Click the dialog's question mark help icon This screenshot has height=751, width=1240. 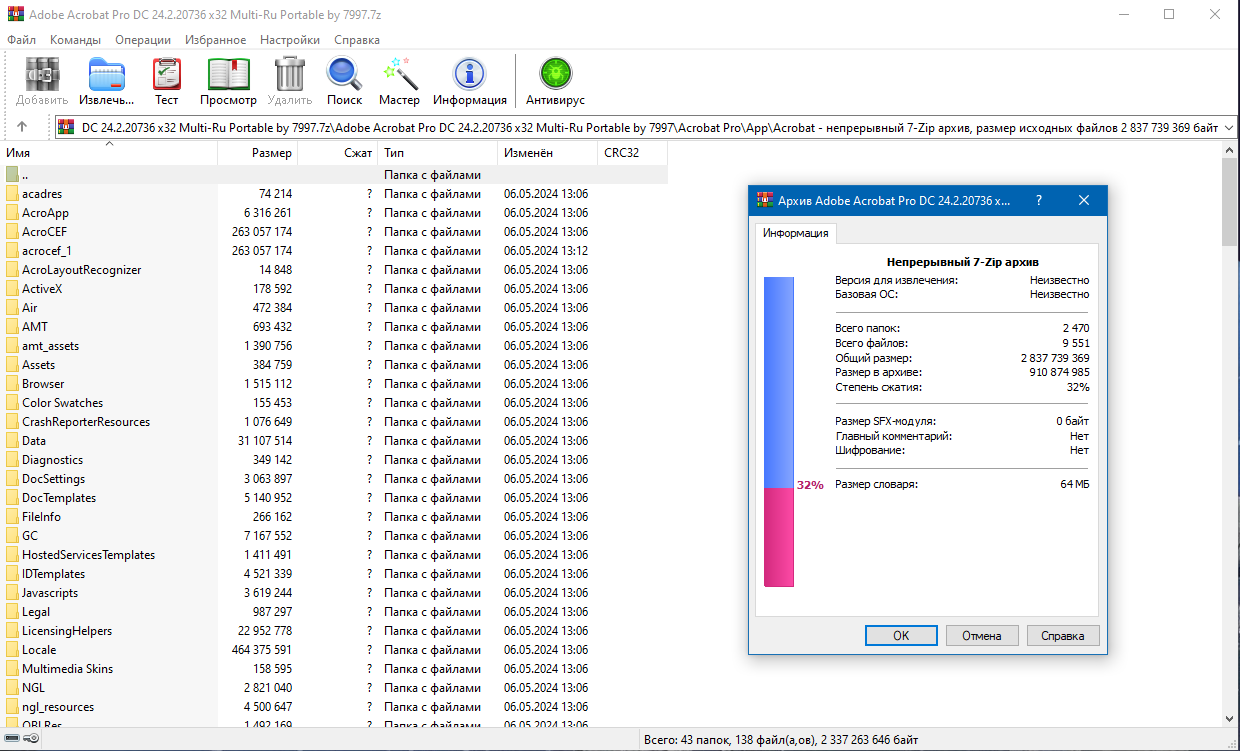[1038, 200]
